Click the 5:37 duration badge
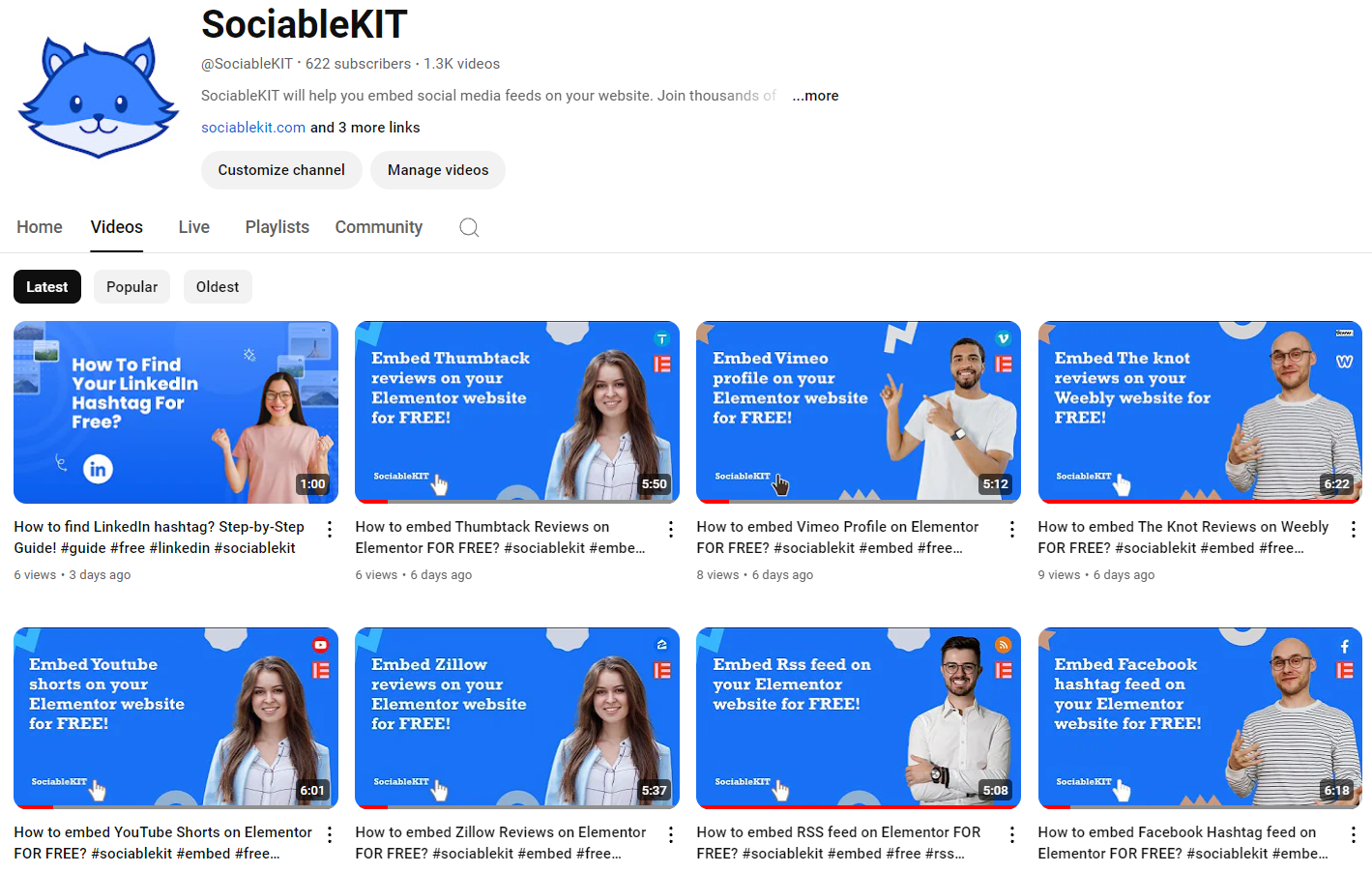Image resolution: width=1372 pixels, height=873 pixels. tap(655, 791)
